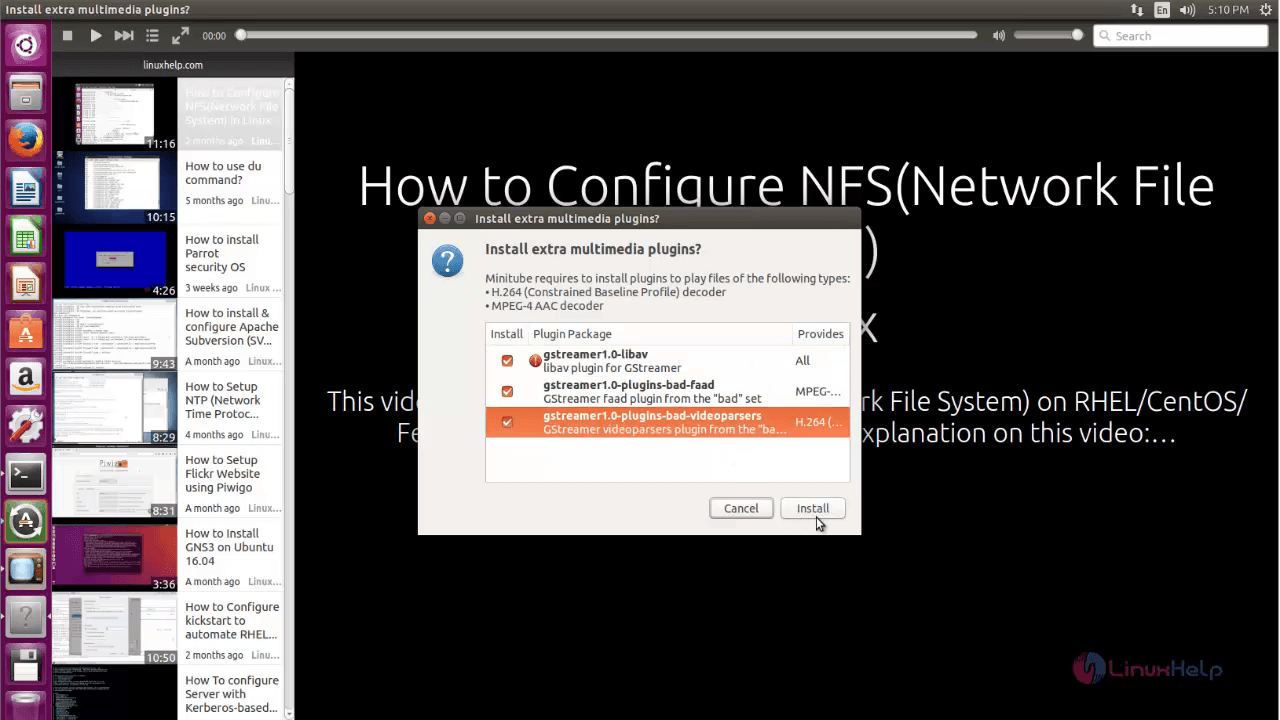Screen dimensions: 1280x720
Task: Uncheck gstreamer1.0-plugins-bad-videoparsers install checkbox
Action: (x=507, y=422)
